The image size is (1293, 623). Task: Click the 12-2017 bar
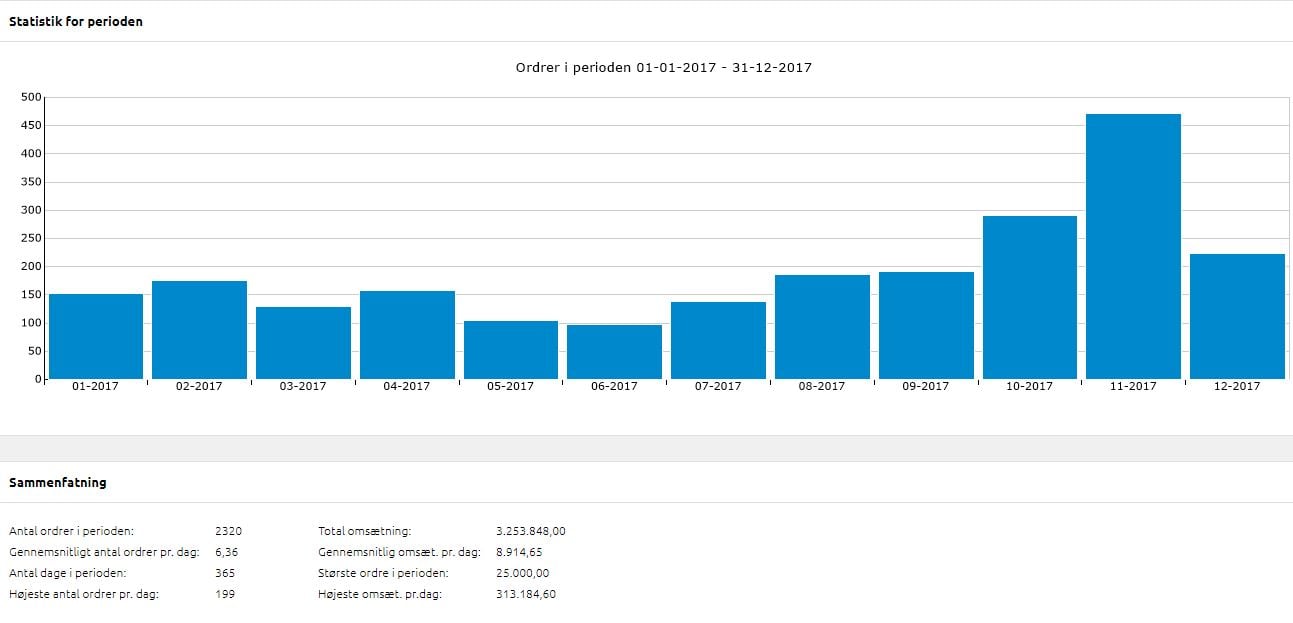(x=1237, y=316)
